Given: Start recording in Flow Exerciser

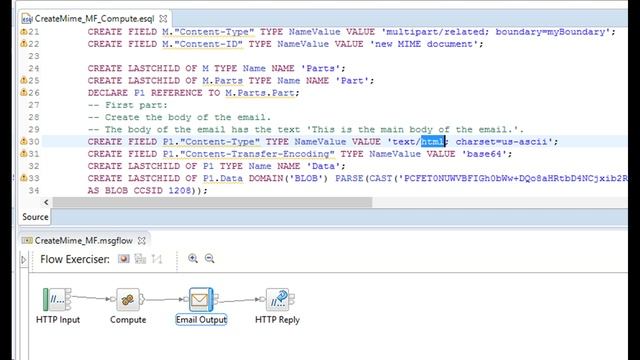Looking at the screenshot, I should pyautogui.click(x=124, y=259).
